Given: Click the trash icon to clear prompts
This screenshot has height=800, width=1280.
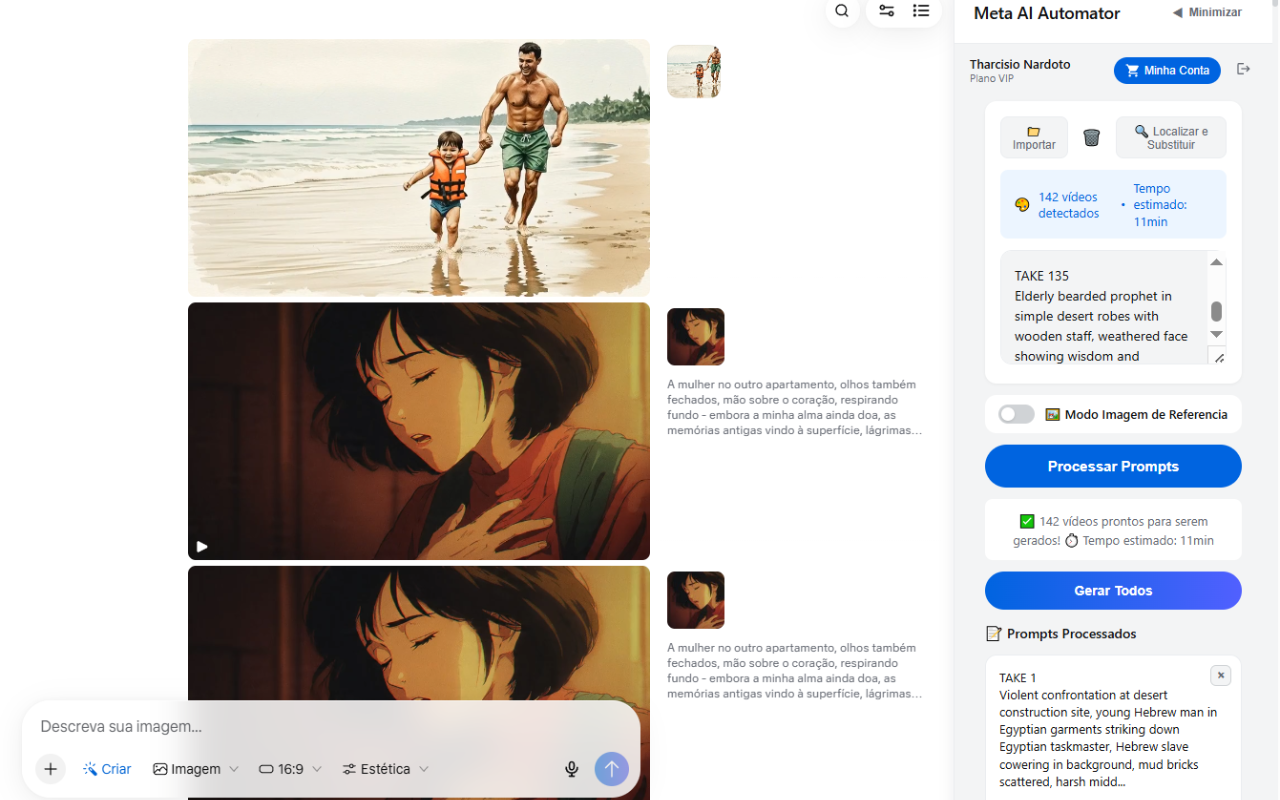Looking at the screenshot, I should click(1091, 137).
